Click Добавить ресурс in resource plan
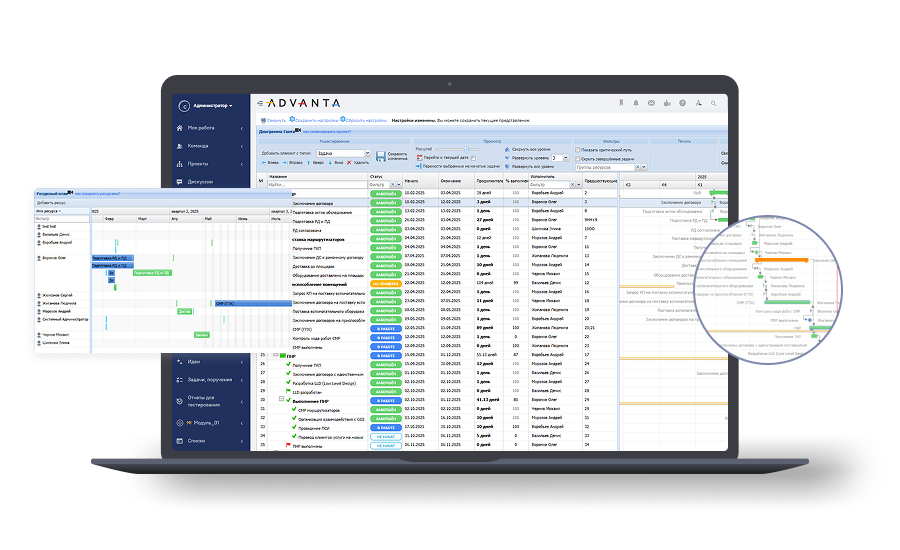This screenshot has width=900, height=550. [x=50, y=202]
